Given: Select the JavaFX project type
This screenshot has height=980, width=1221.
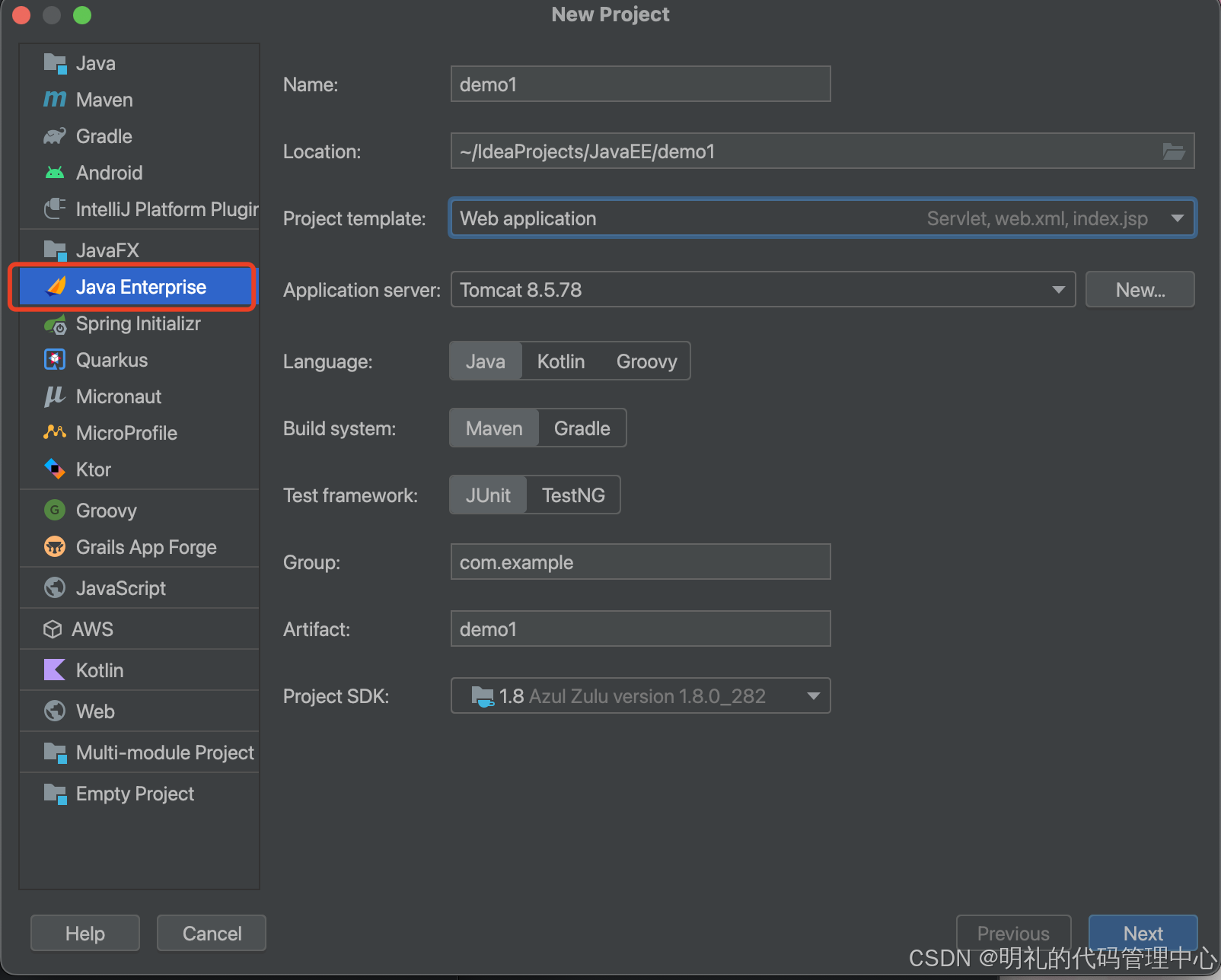Looking at the screenshot, I should tap(107, 250).
